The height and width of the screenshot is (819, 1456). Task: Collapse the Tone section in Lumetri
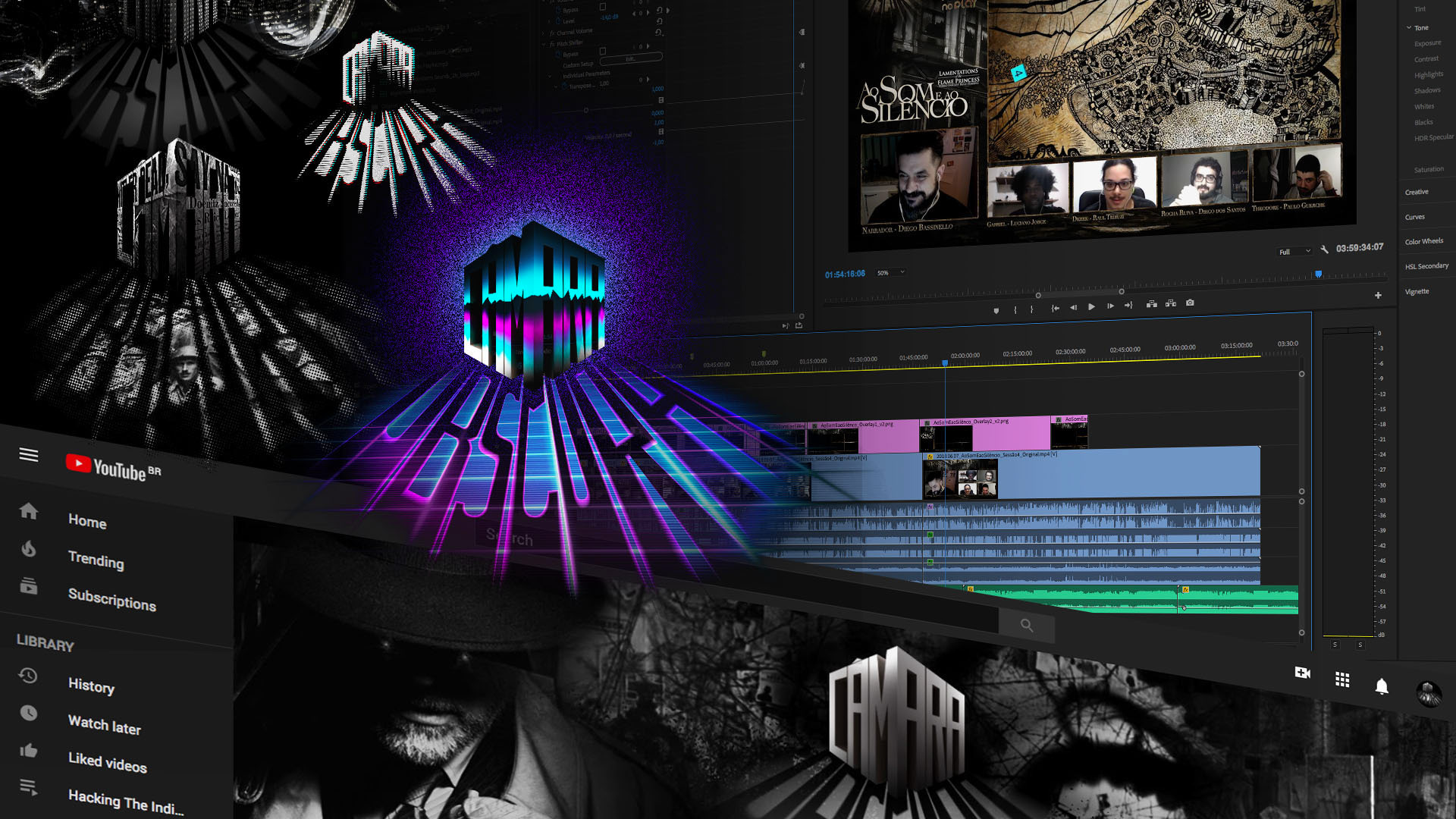[1409, 27]
